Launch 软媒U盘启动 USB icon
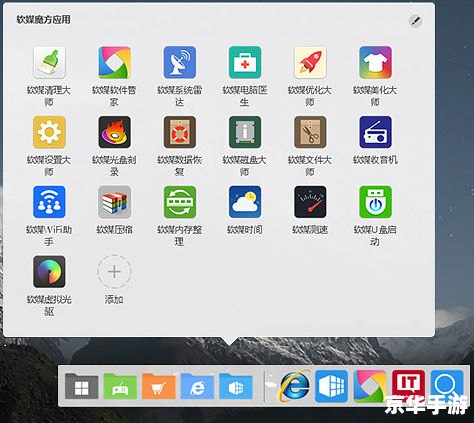474x423 pixels. 375,202
